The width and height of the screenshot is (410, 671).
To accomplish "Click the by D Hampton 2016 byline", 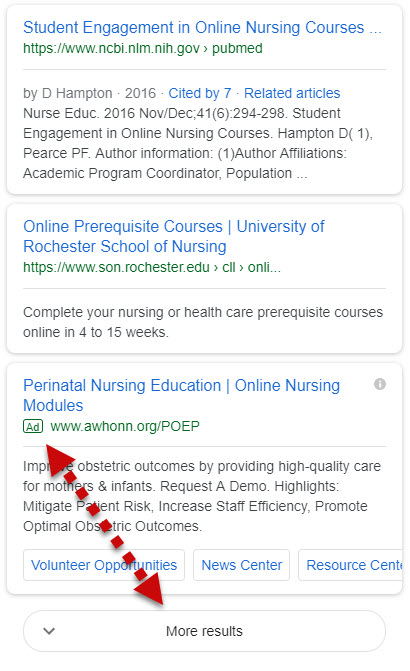I will click(x=89, y=93).
